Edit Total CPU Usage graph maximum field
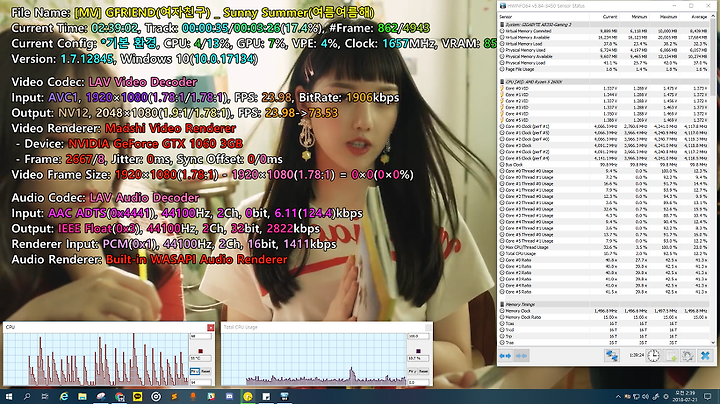The height and width of the screenshot is (404, 720). pyautogui.click(x=418, y=337)
